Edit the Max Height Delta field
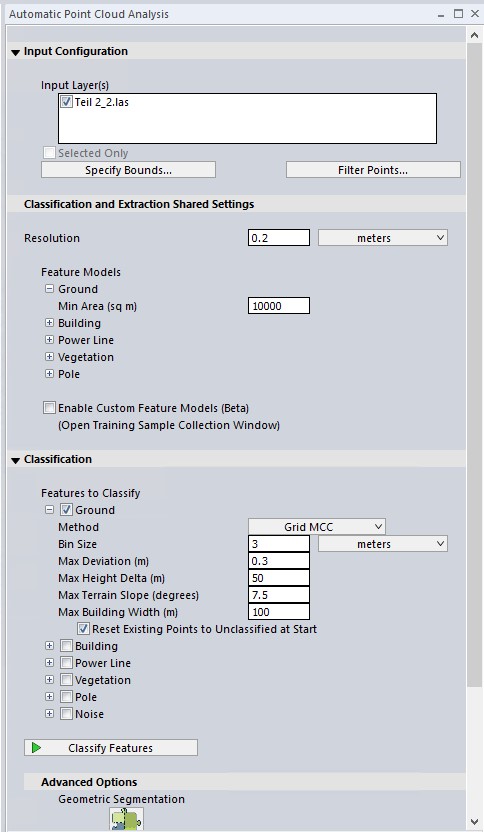 point(279,578)
